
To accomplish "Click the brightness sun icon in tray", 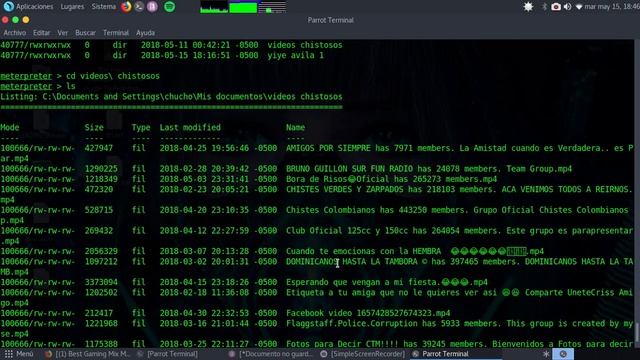I will click(528, 7).
